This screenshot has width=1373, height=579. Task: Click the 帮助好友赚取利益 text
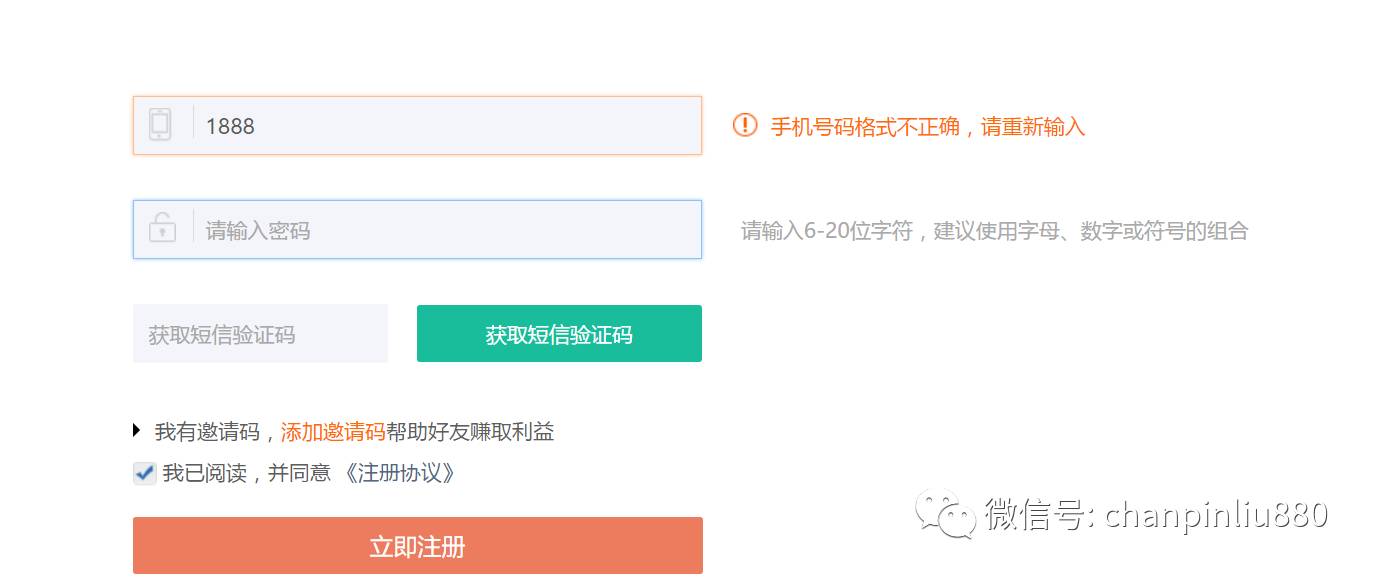pos(470,432)
